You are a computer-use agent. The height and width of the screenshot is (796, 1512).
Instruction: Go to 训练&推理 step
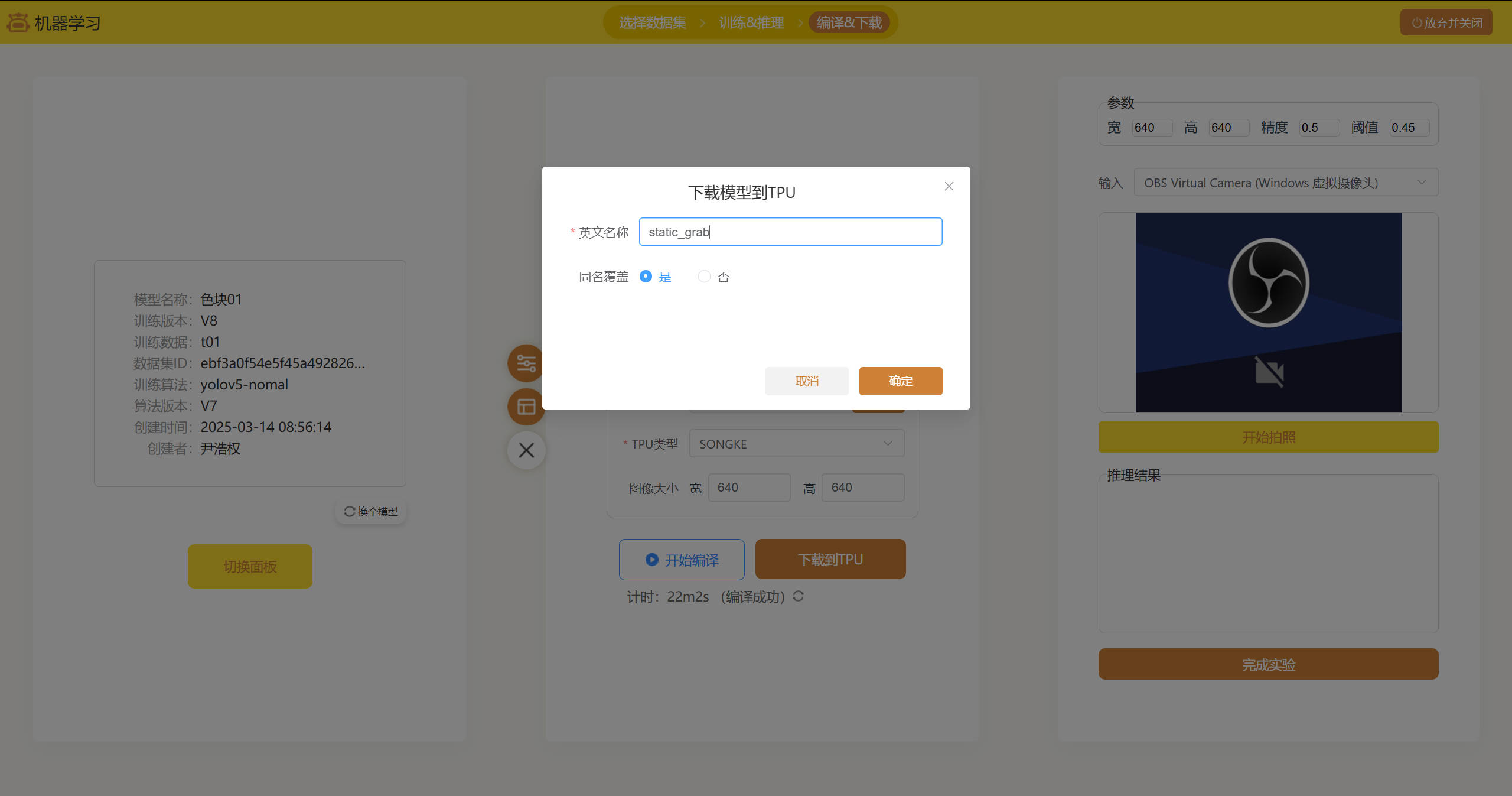(751, 22)
